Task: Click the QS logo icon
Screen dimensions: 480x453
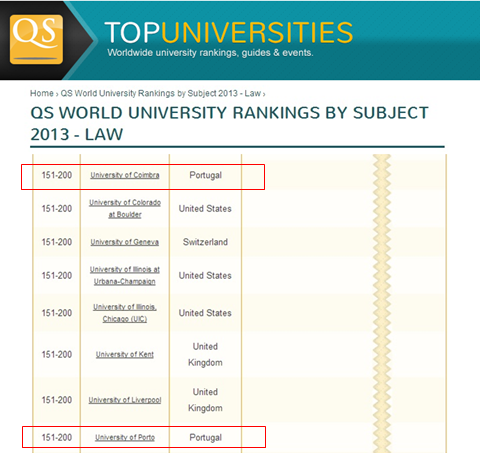Action: click(36, 39)
